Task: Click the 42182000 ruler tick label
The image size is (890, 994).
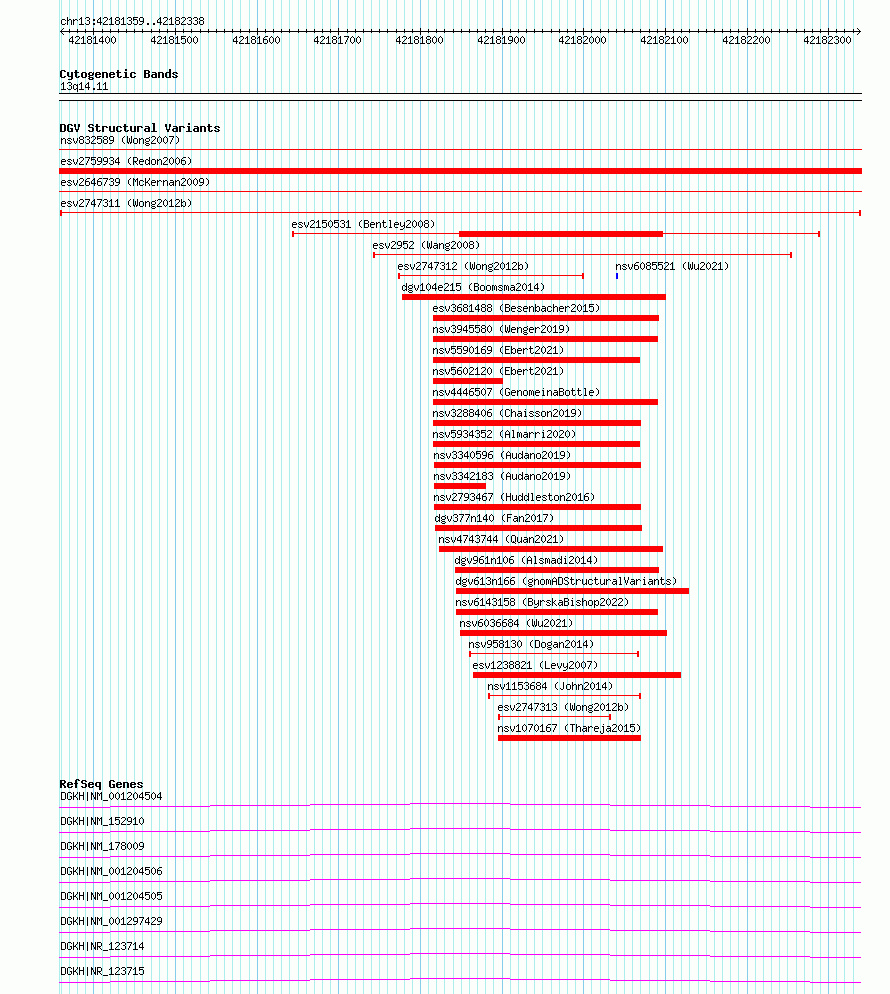Action: coord(582,40)
